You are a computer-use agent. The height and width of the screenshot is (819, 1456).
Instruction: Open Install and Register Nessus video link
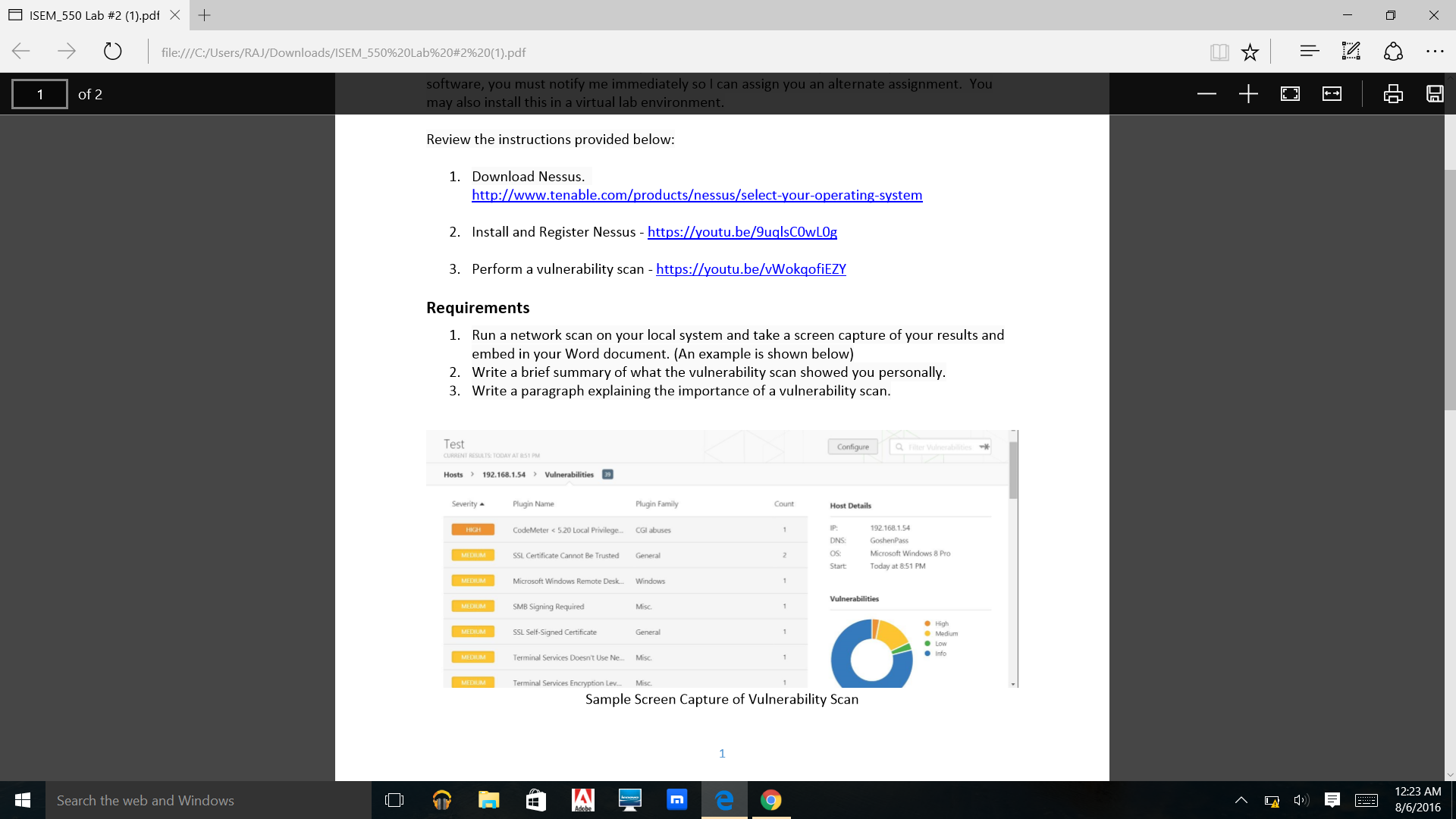pyautogui.click(x=742, y=232)
